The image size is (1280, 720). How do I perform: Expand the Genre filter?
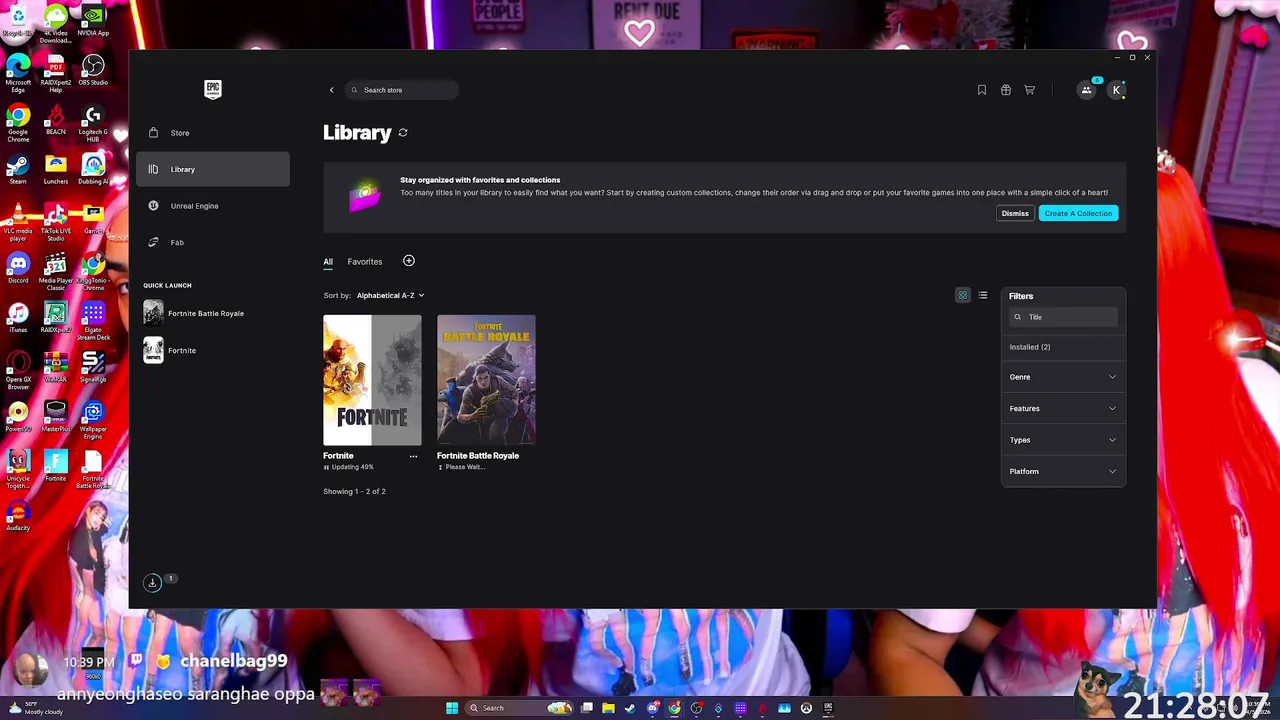[1063, 377]
